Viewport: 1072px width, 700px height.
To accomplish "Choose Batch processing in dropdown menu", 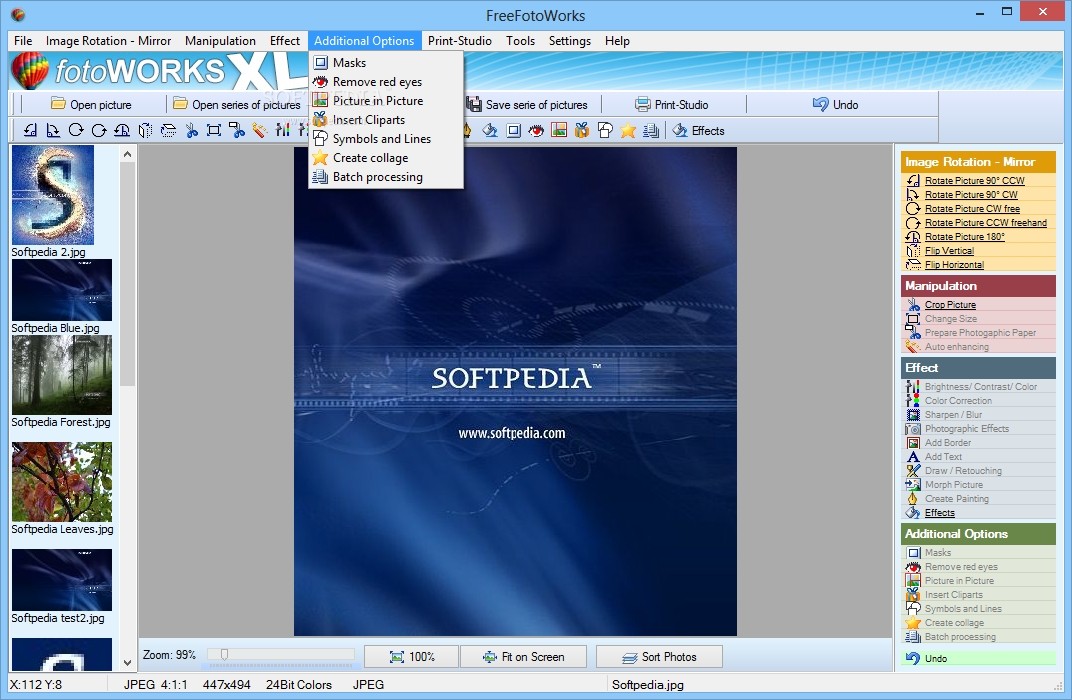I will pos(386,177).
